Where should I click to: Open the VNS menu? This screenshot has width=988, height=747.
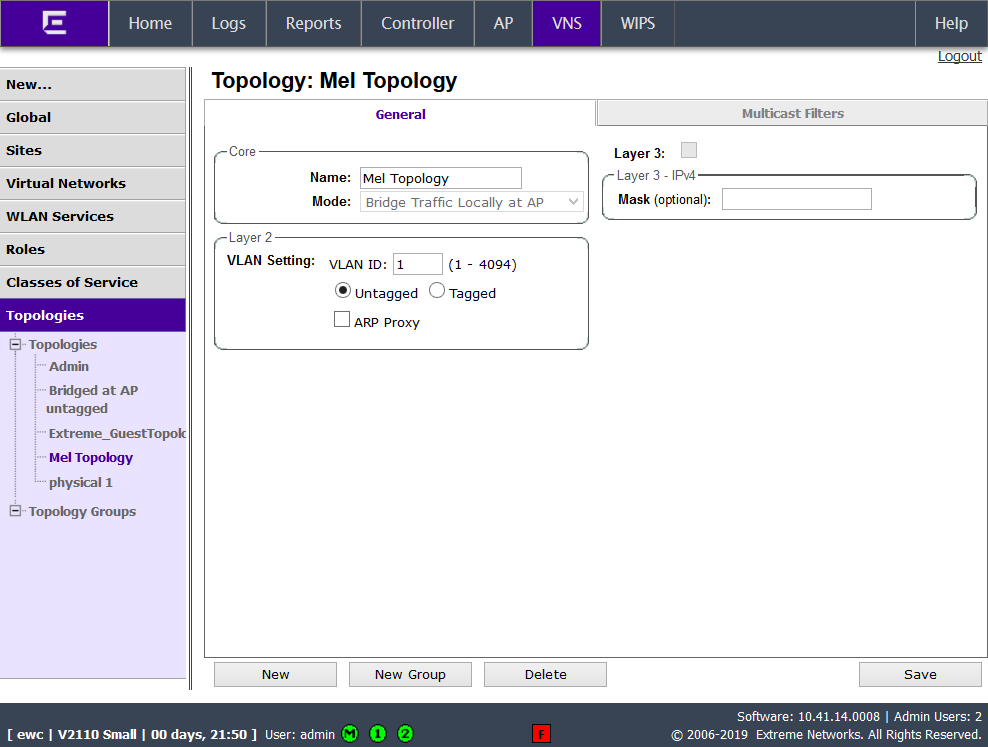pos(566,23)
